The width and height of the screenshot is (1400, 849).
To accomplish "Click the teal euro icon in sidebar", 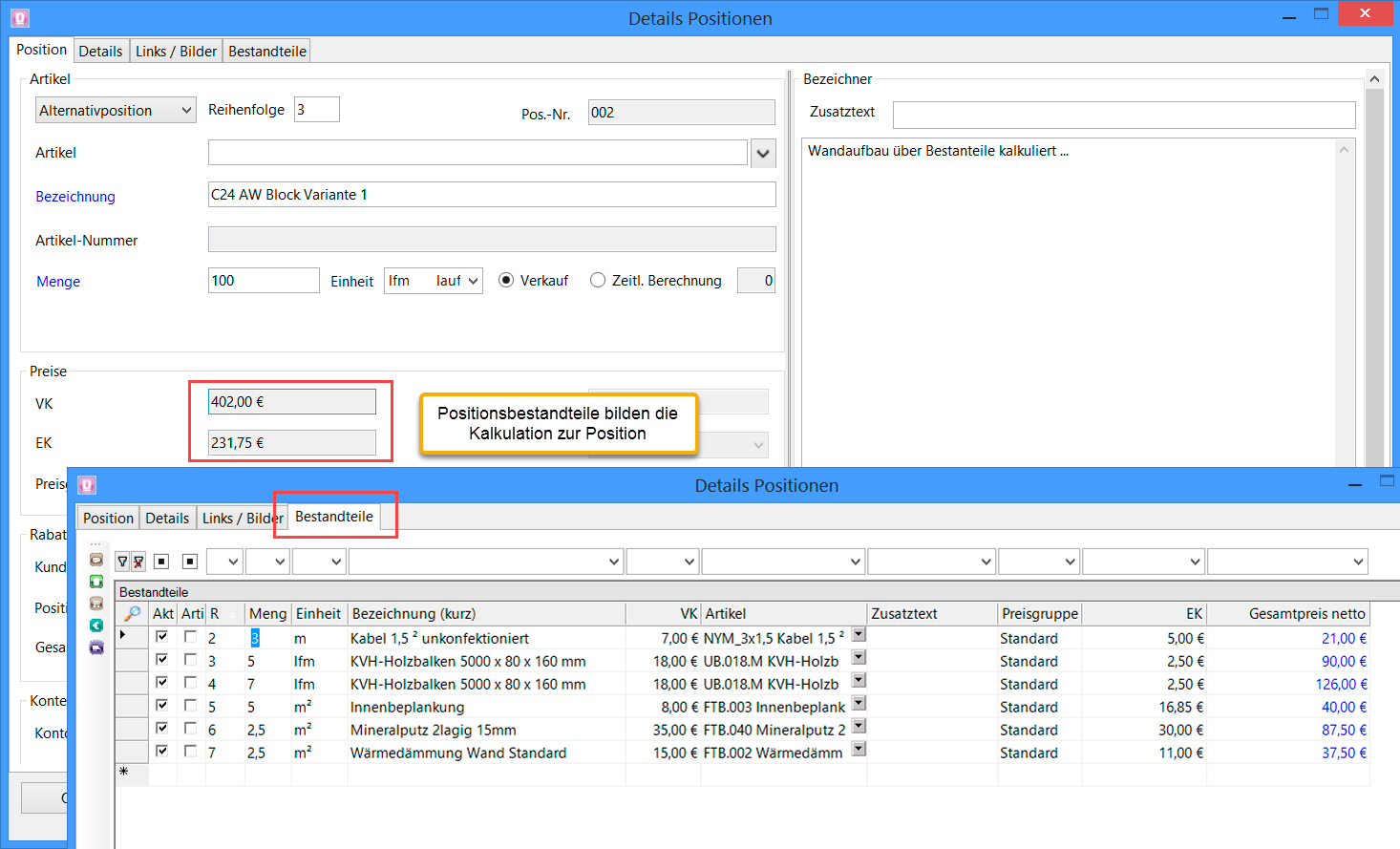I will coord(96,626).
